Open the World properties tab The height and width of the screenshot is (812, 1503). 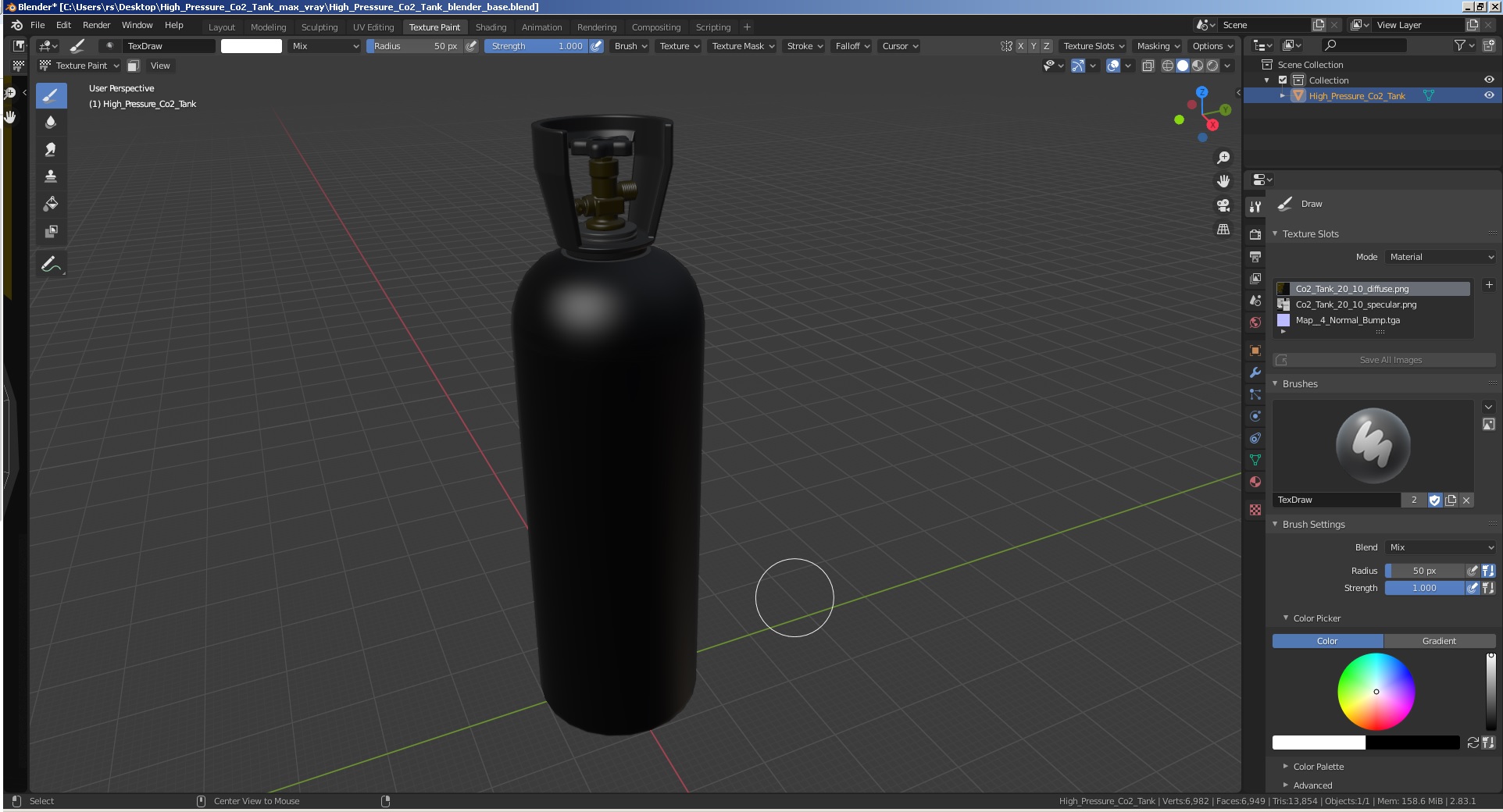(1255, 322)
